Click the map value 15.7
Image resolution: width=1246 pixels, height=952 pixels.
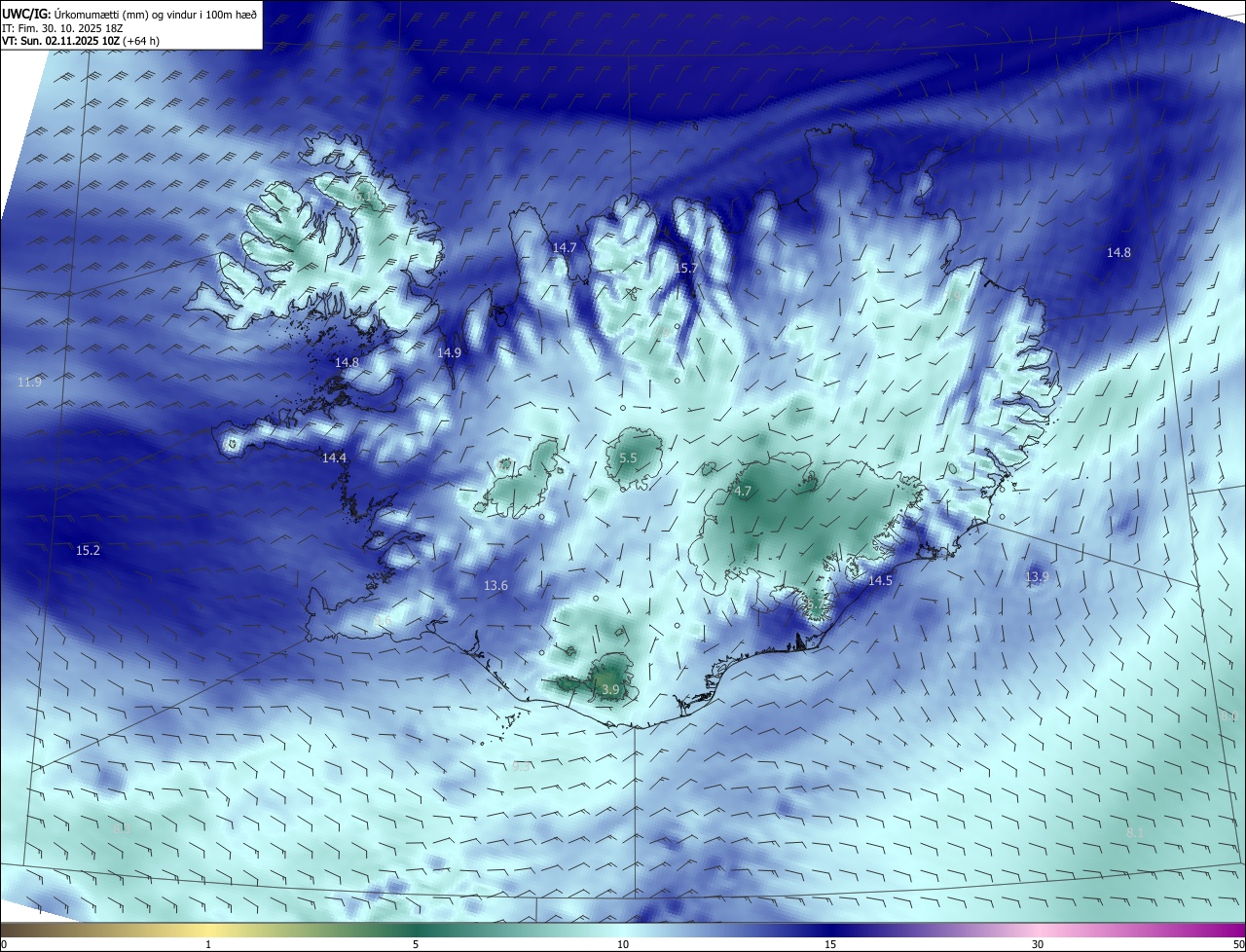click(686, 268)
